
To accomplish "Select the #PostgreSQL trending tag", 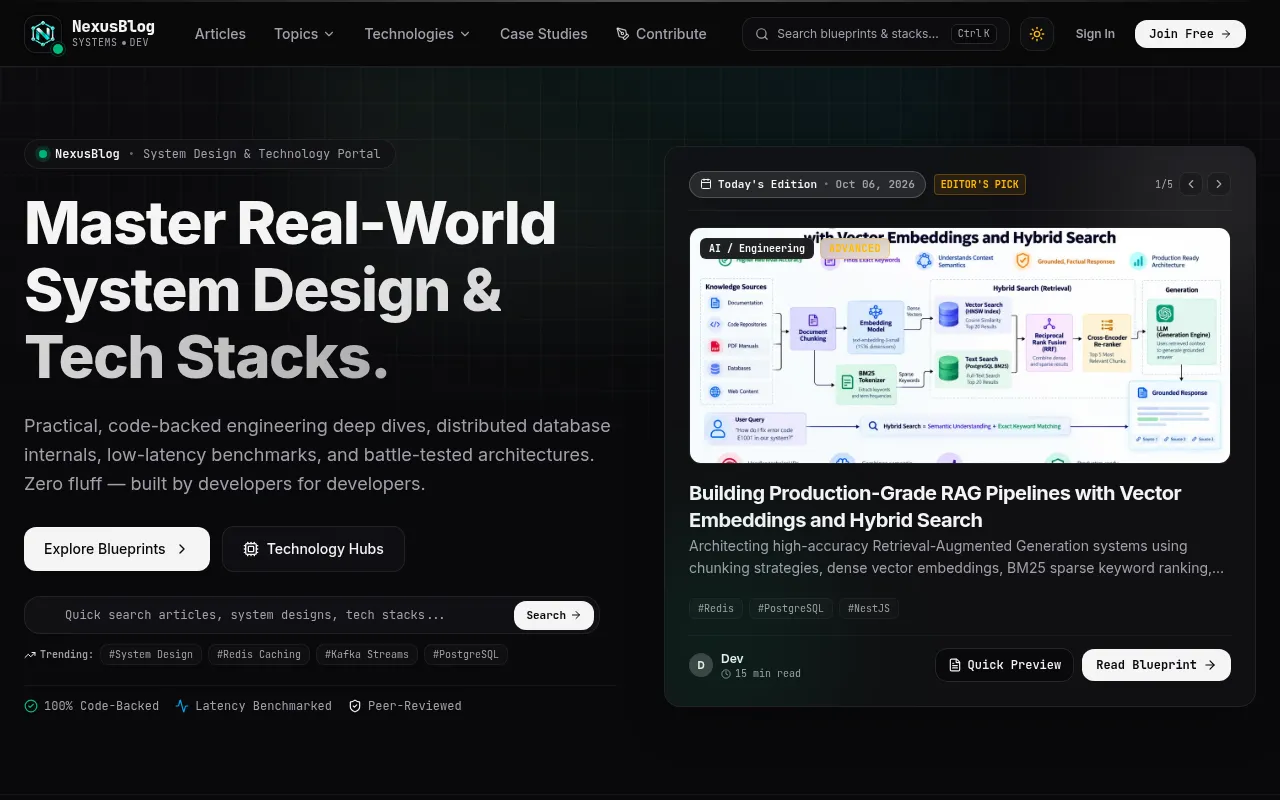I will pos(466,655).
